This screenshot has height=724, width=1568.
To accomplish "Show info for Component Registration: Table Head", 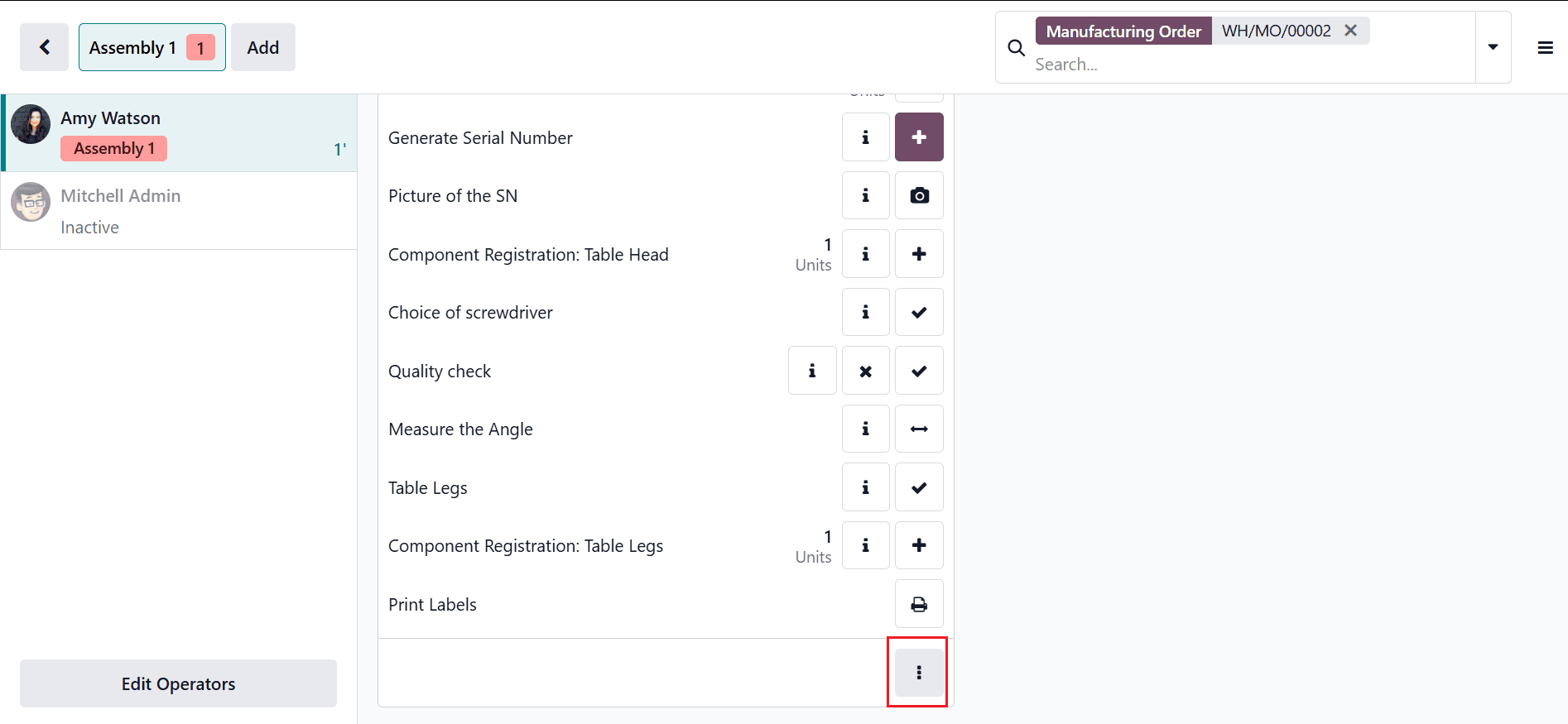I will (x=865, y=254).
